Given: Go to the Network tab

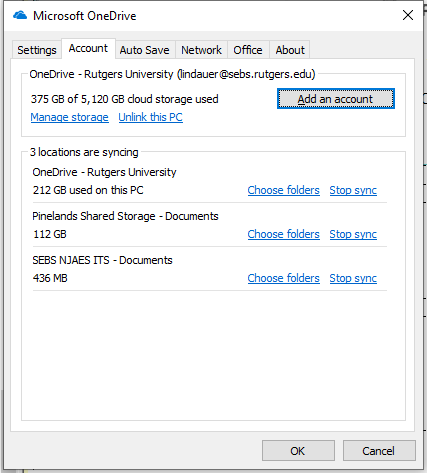Looking at the screenshot, I should coord(201,50).
